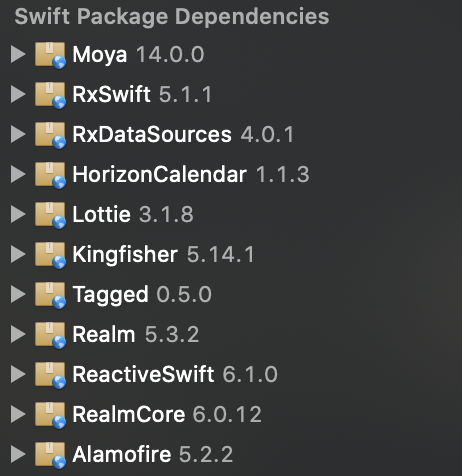Screen dimensions: 462x476
Task: Click the Swift Package Dependencies heading
Action: click(172, 17)
